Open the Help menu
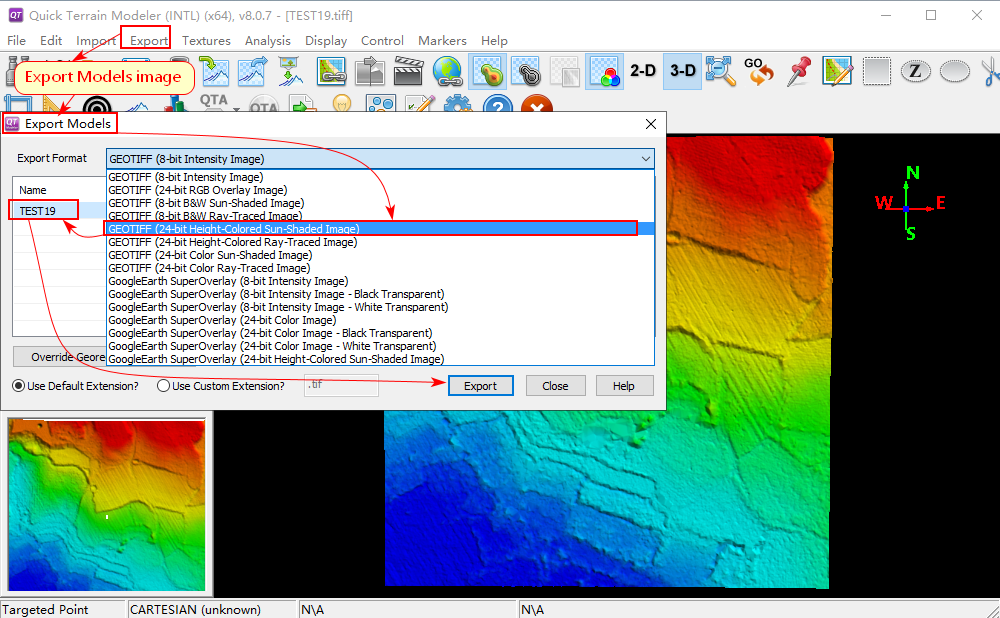The width and height of the screenshot is (1000, 618). pos(494,40)
